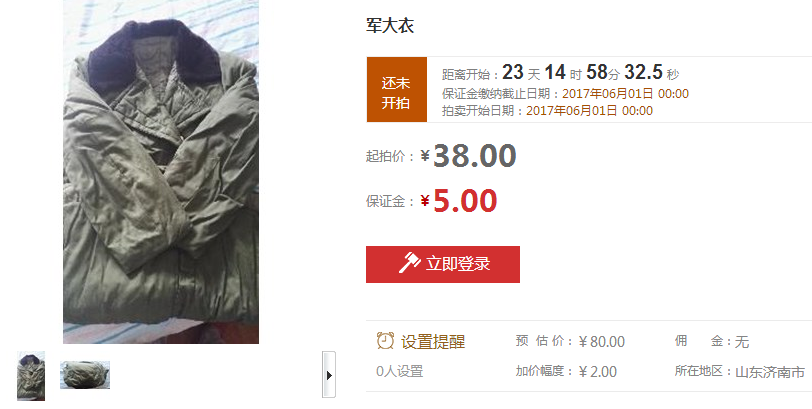Select the second folded coat thumbnail

click(85, 375)
